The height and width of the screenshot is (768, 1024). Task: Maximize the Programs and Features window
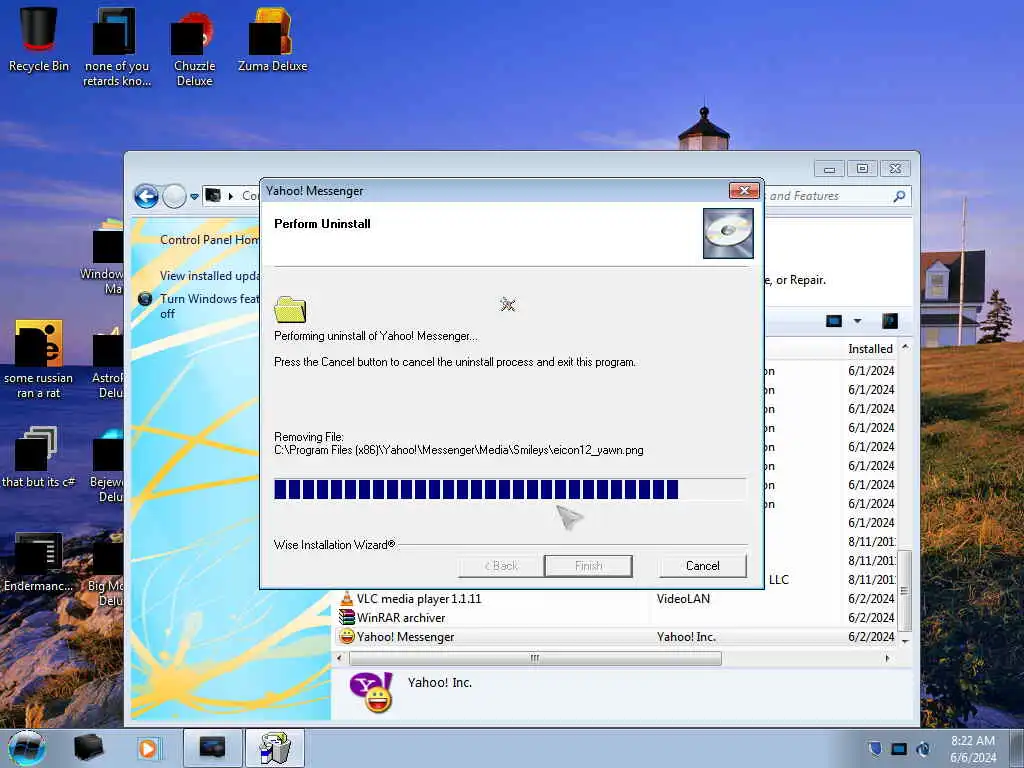[x=862, y=168]
